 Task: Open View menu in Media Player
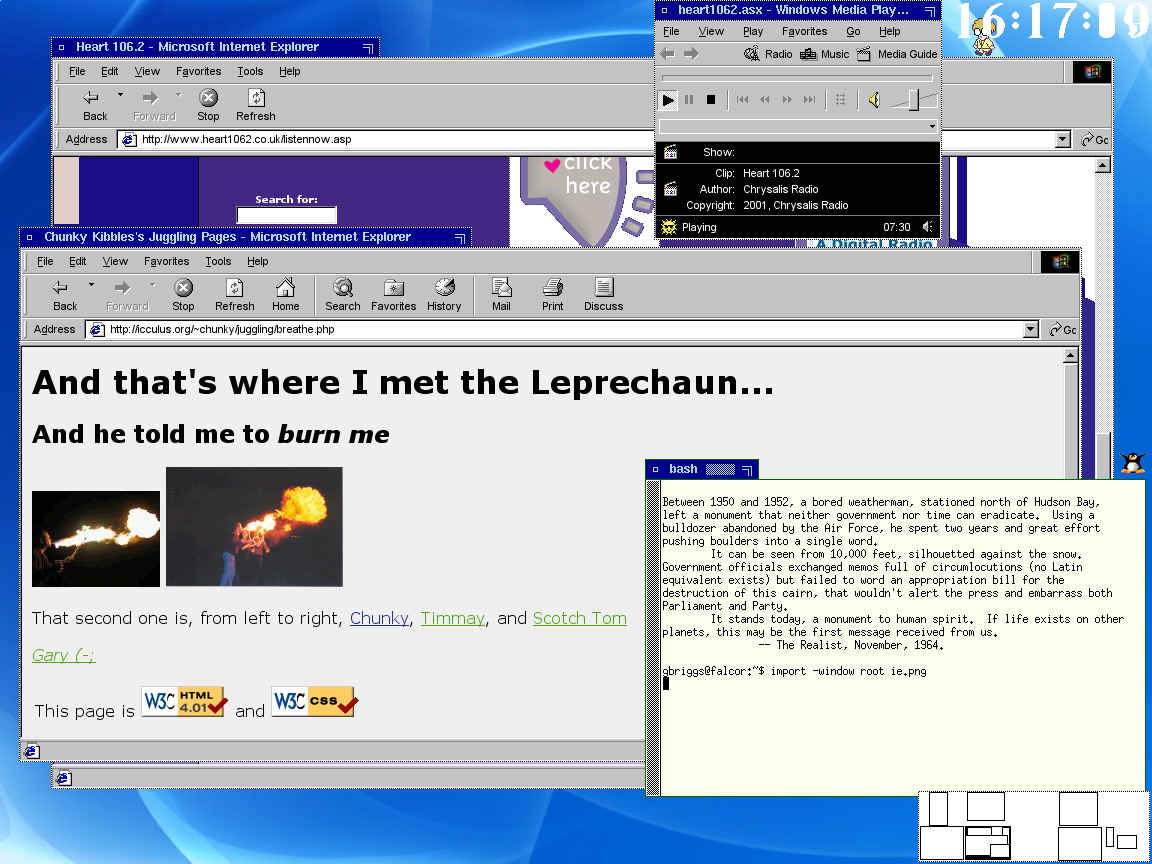pyautogui.click(x=710, y=32)
